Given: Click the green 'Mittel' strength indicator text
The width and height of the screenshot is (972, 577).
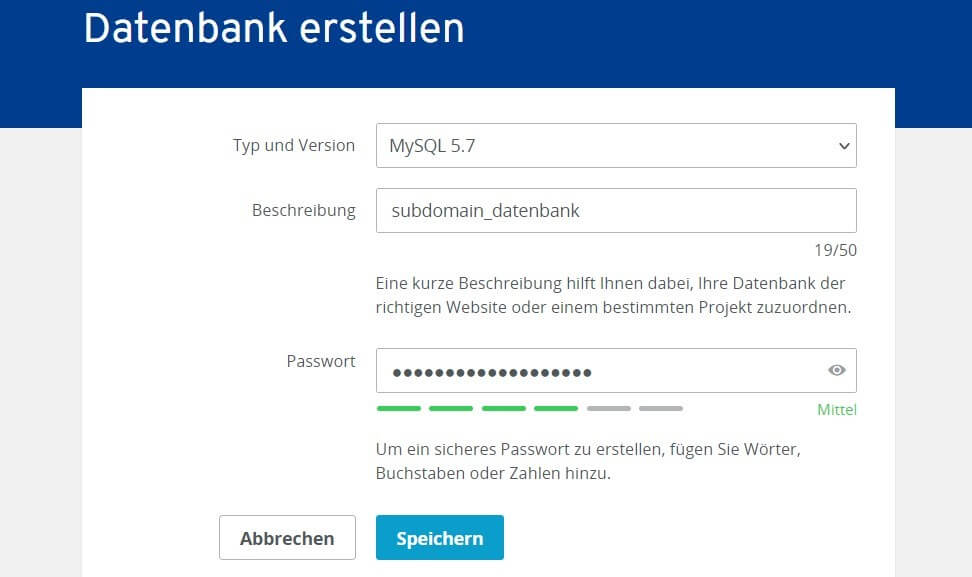Looking at the screenshot, I should coord(837,410).
